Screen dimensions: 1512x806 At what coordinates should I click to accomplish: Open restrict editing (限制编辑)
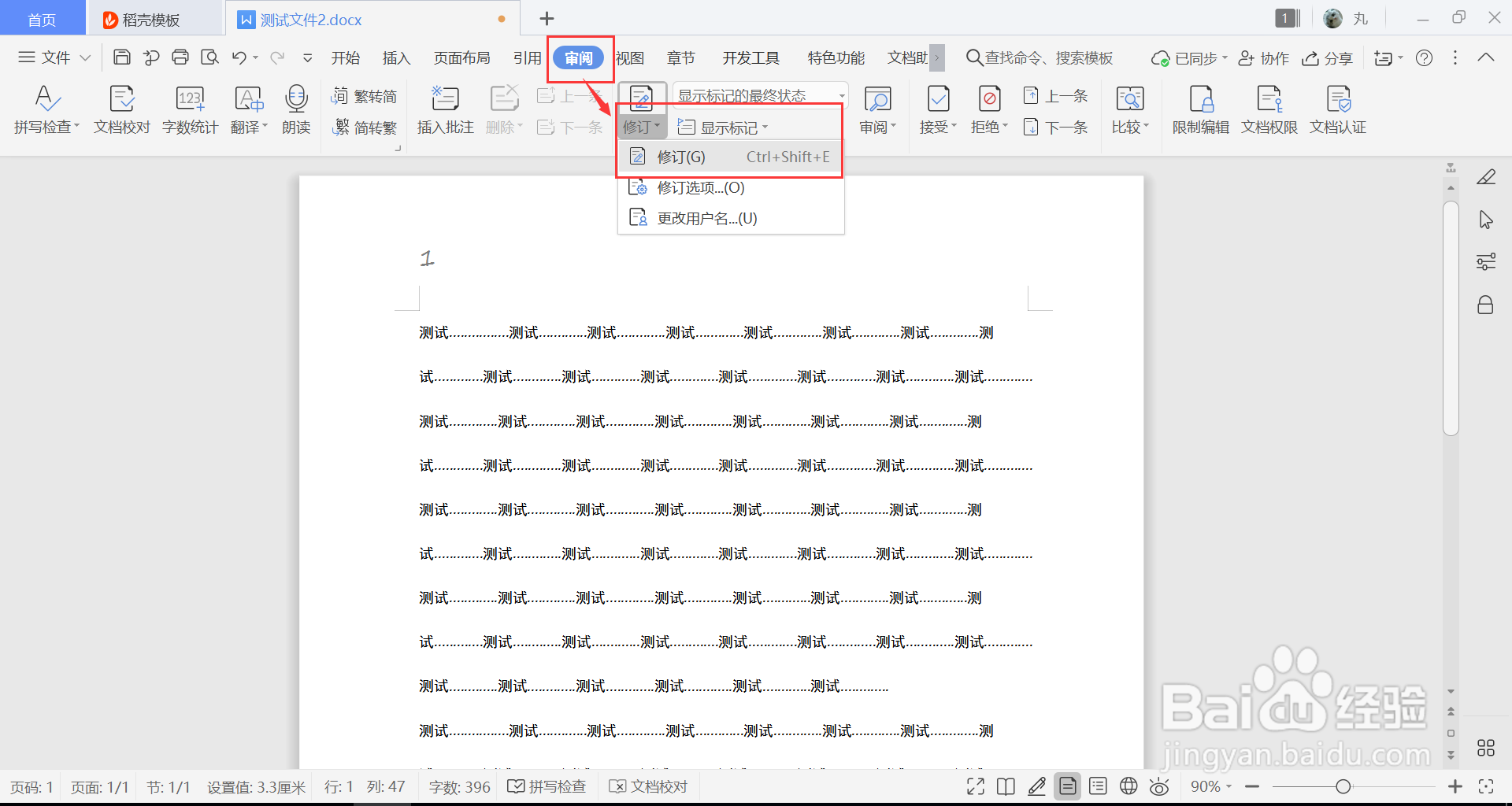click(1200, 109)
